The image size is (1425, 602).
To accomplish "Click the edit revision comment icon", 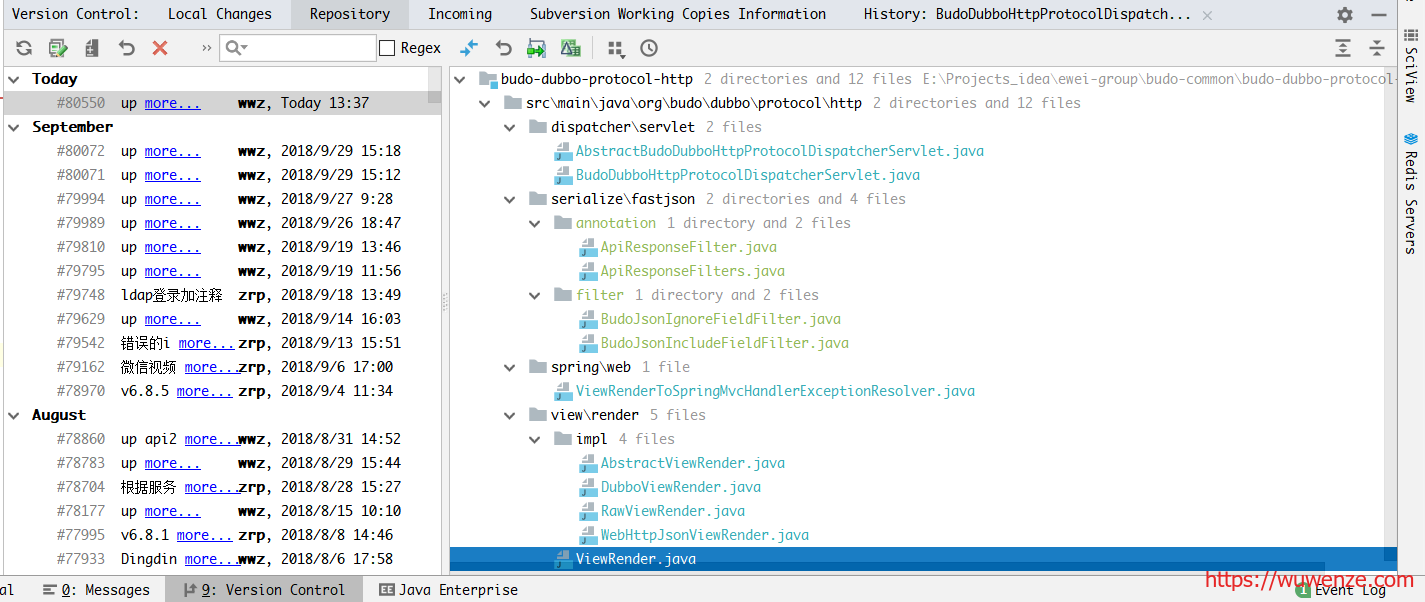I will point(58,48).
